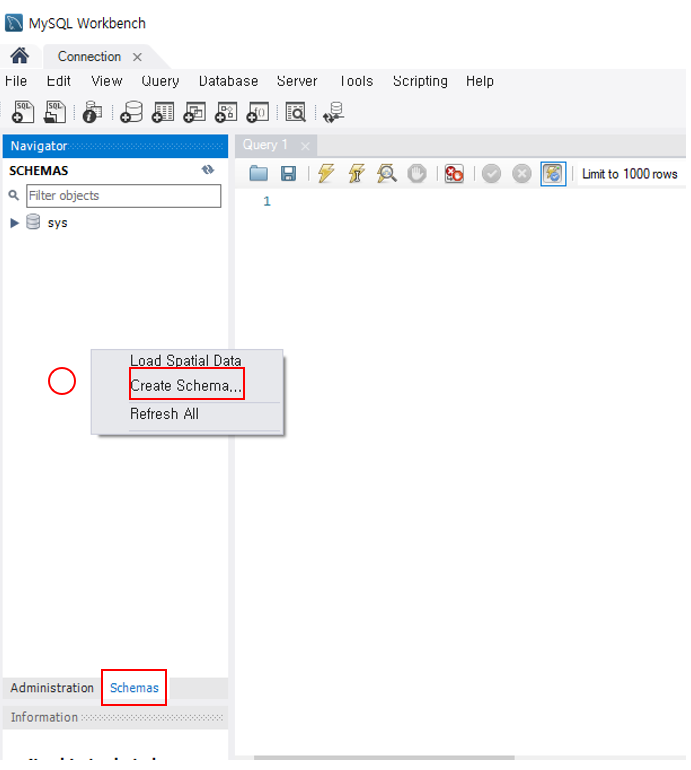Click the horizontal scrollbar under the editor
The width and height of the screenshot is (691, 770).
click(x=384, y=758)
